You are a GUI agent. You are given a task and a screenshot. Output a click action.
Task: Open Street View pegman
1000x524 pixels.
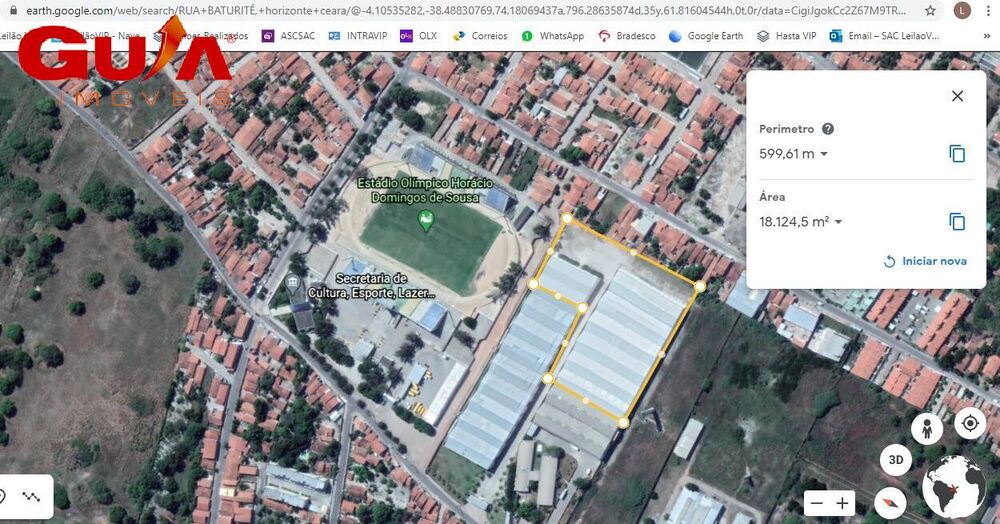927,428
